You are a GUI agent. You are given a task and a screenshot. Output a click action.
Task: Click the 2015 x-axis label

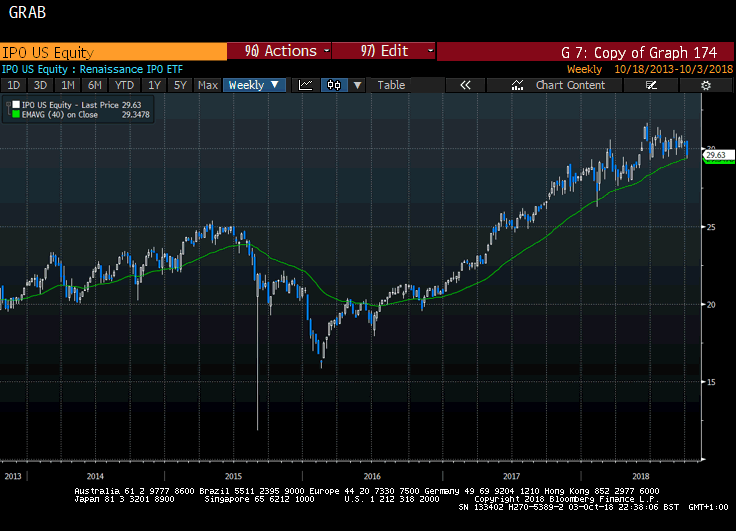[x=233, y=476]
